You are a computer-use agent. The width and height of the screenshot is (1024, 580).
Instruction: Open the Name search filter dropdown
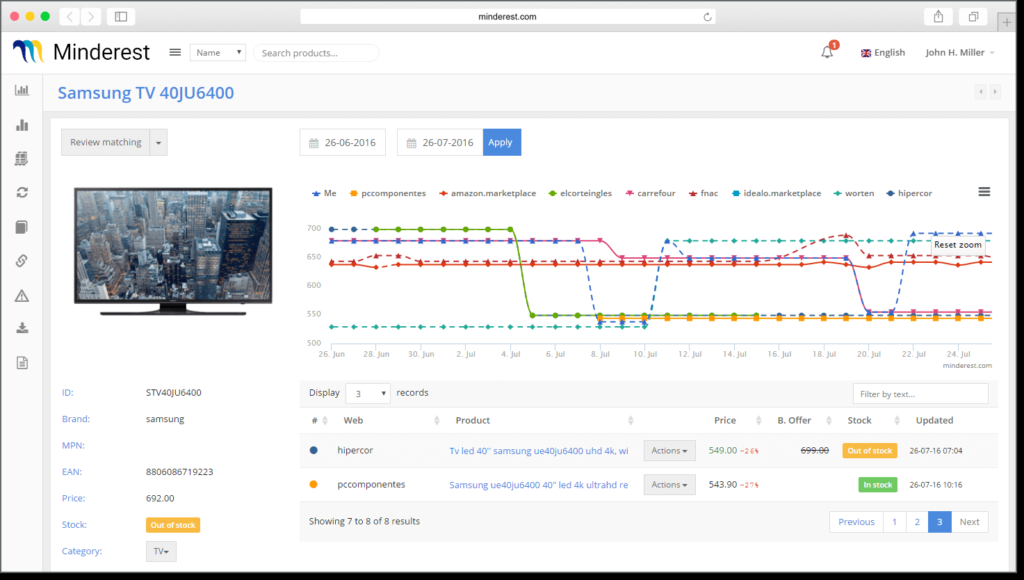click(218, 52)
